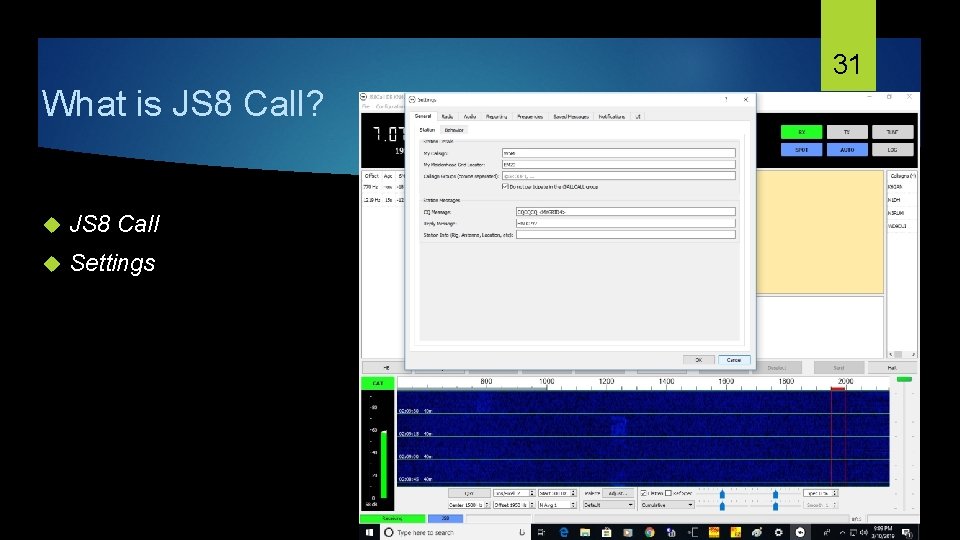The image size is (960, 540).
Task: Launch Google Chrome from the taskbar
Action: click(x=650, y=533)
